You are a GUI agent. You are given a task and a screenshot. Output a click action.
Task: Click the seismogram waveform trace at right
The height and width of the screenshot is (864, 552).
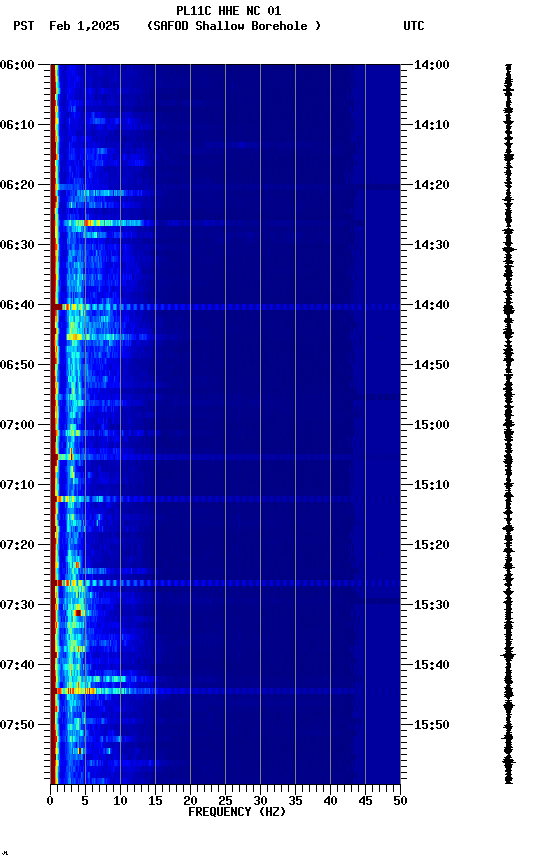pos(508,424)
